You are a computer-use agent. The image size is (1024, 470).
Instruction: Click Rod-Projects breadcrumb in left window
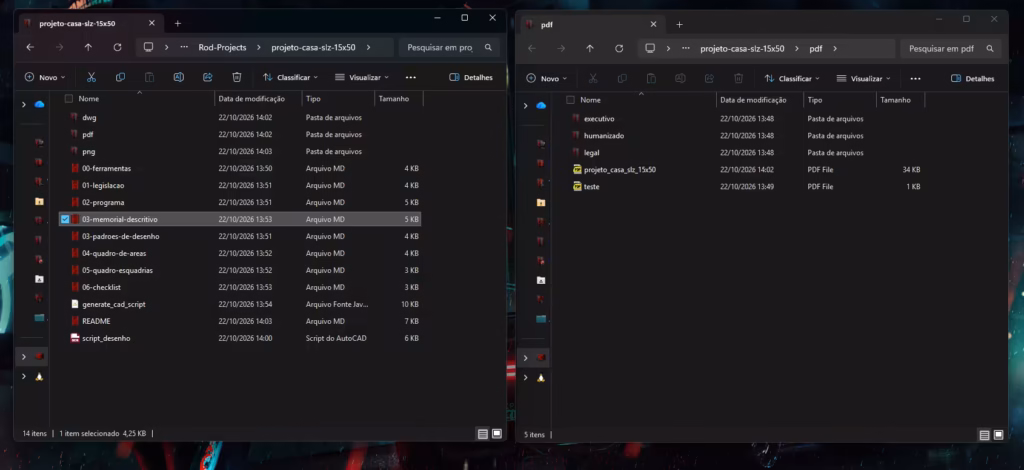tap(223, 48)
